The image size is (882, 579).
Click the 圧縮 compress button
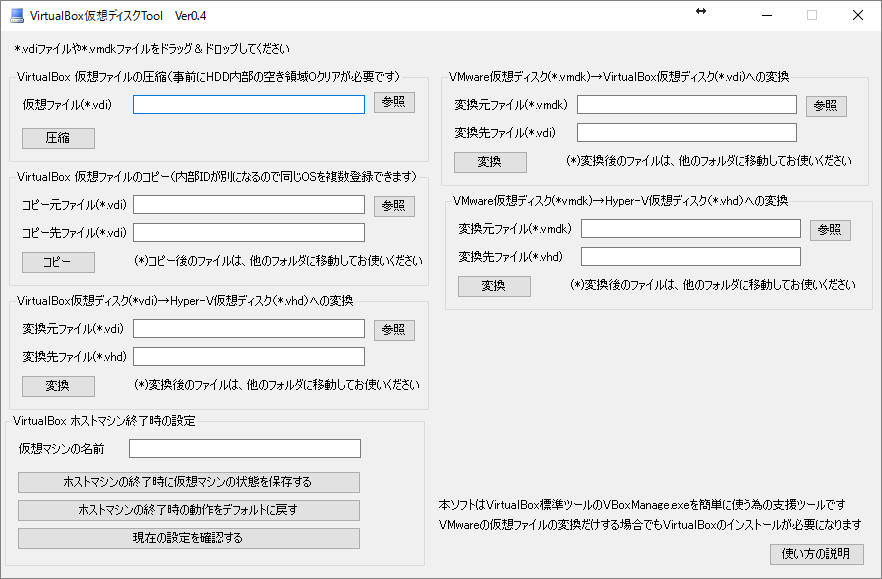point(58,138)
